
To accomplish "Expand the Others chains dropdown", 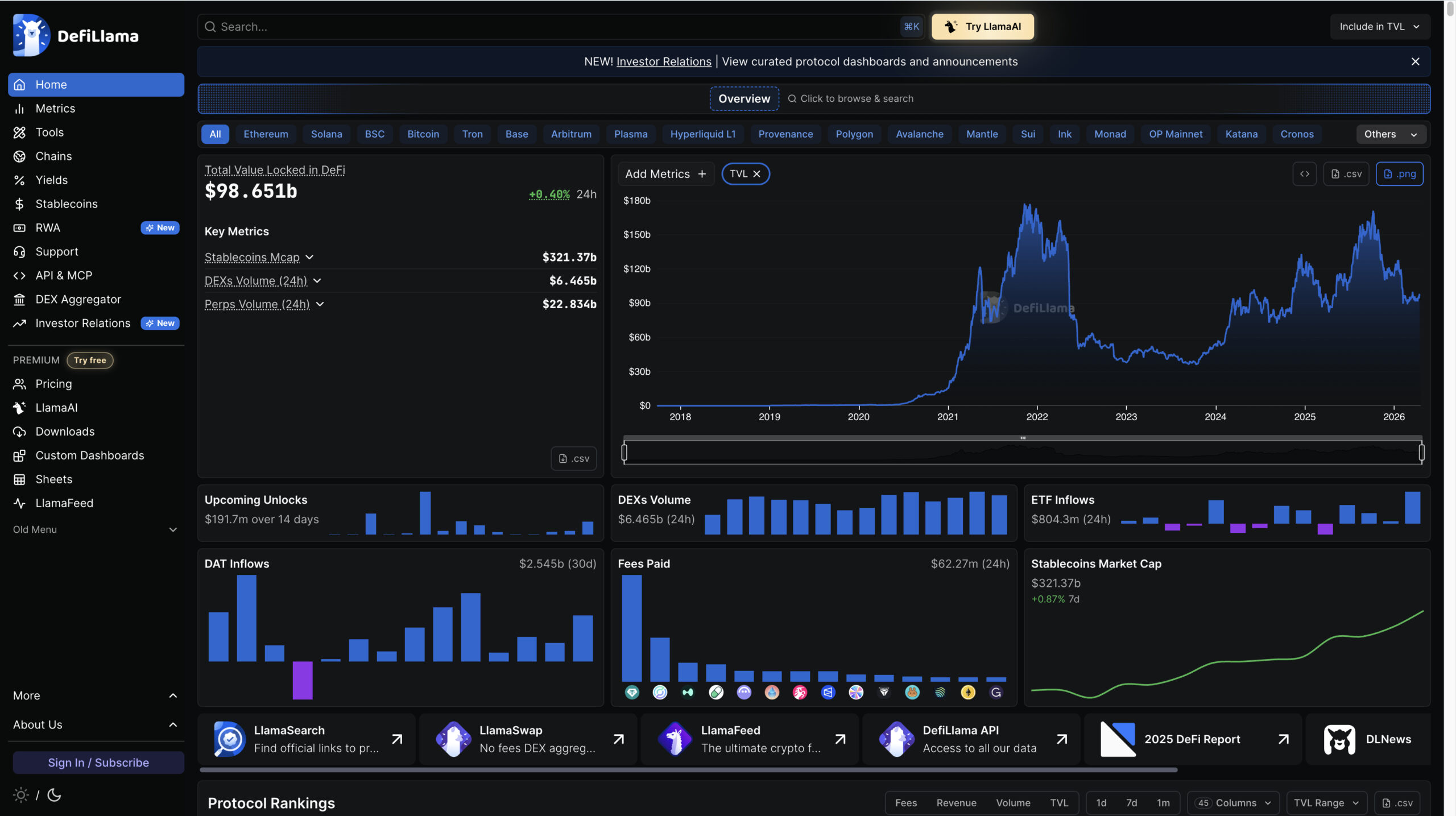I will tap(1391, 134).
